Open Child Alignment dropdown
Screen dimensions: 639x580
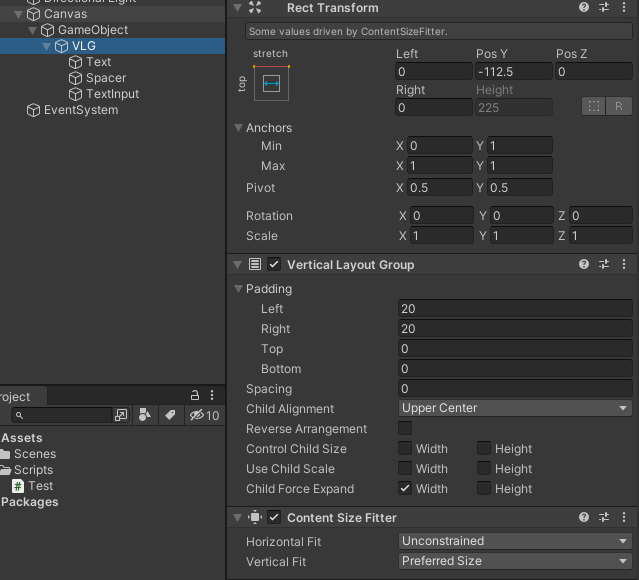(515, 408)
